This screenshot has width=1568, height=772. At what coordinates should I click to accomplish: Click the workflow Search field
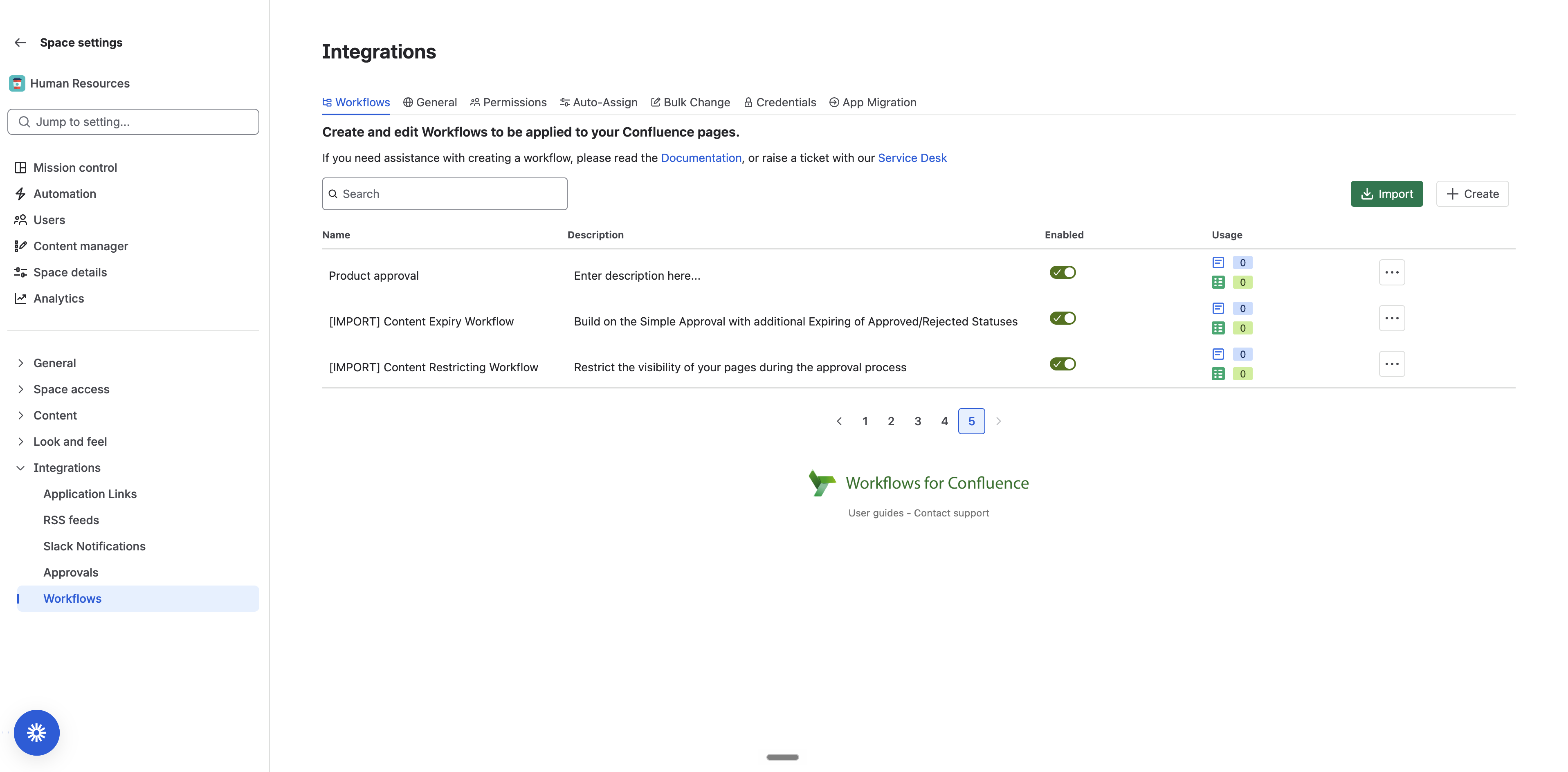[x=444, y=193]
